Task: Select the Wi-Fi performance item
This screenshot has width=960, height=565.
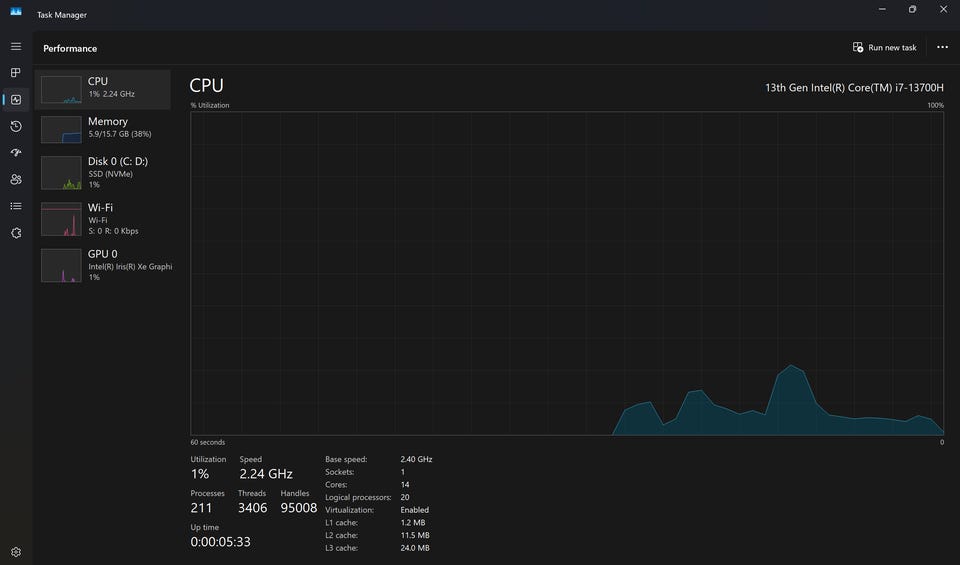Action: tap(102, 219)
